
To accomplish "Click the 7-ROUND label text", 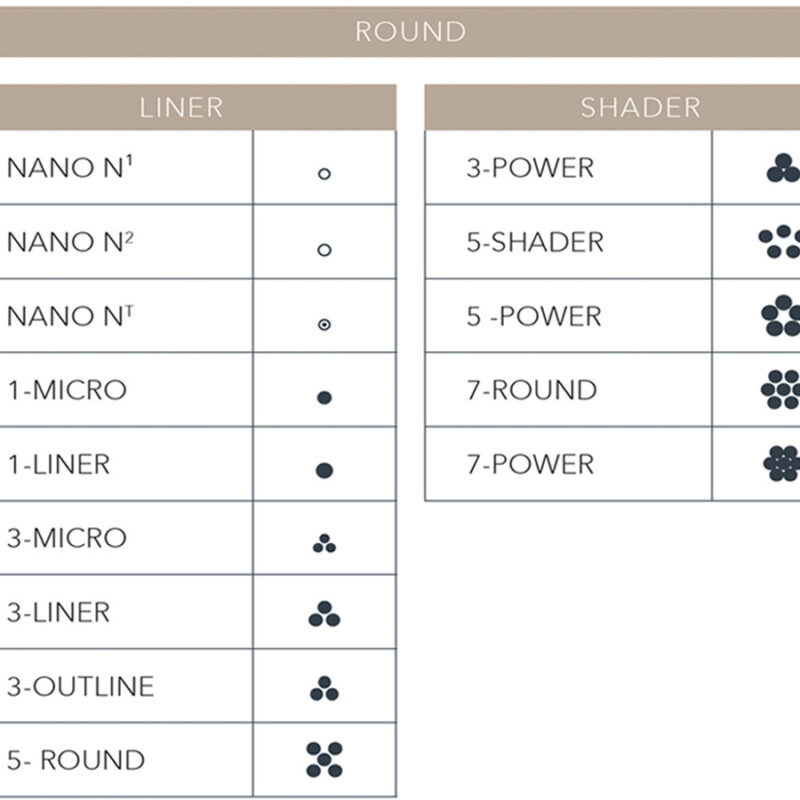I will [x=531, y=390].
